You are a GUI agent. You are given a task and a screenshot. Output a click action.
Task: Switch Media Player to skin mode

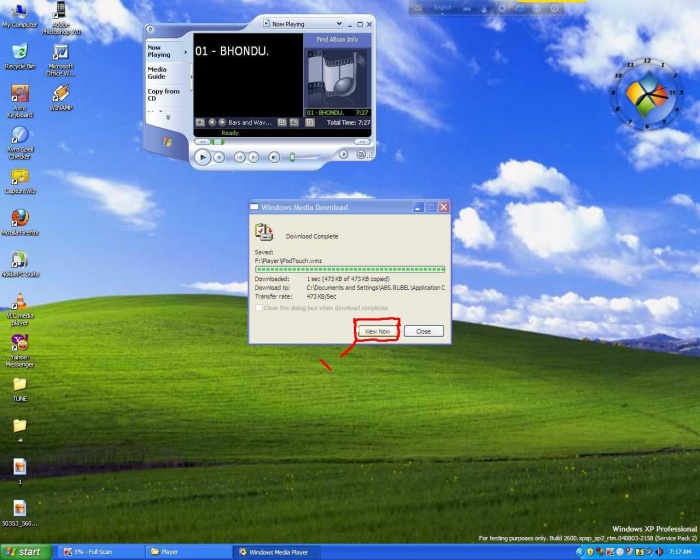tap(361, 155)
